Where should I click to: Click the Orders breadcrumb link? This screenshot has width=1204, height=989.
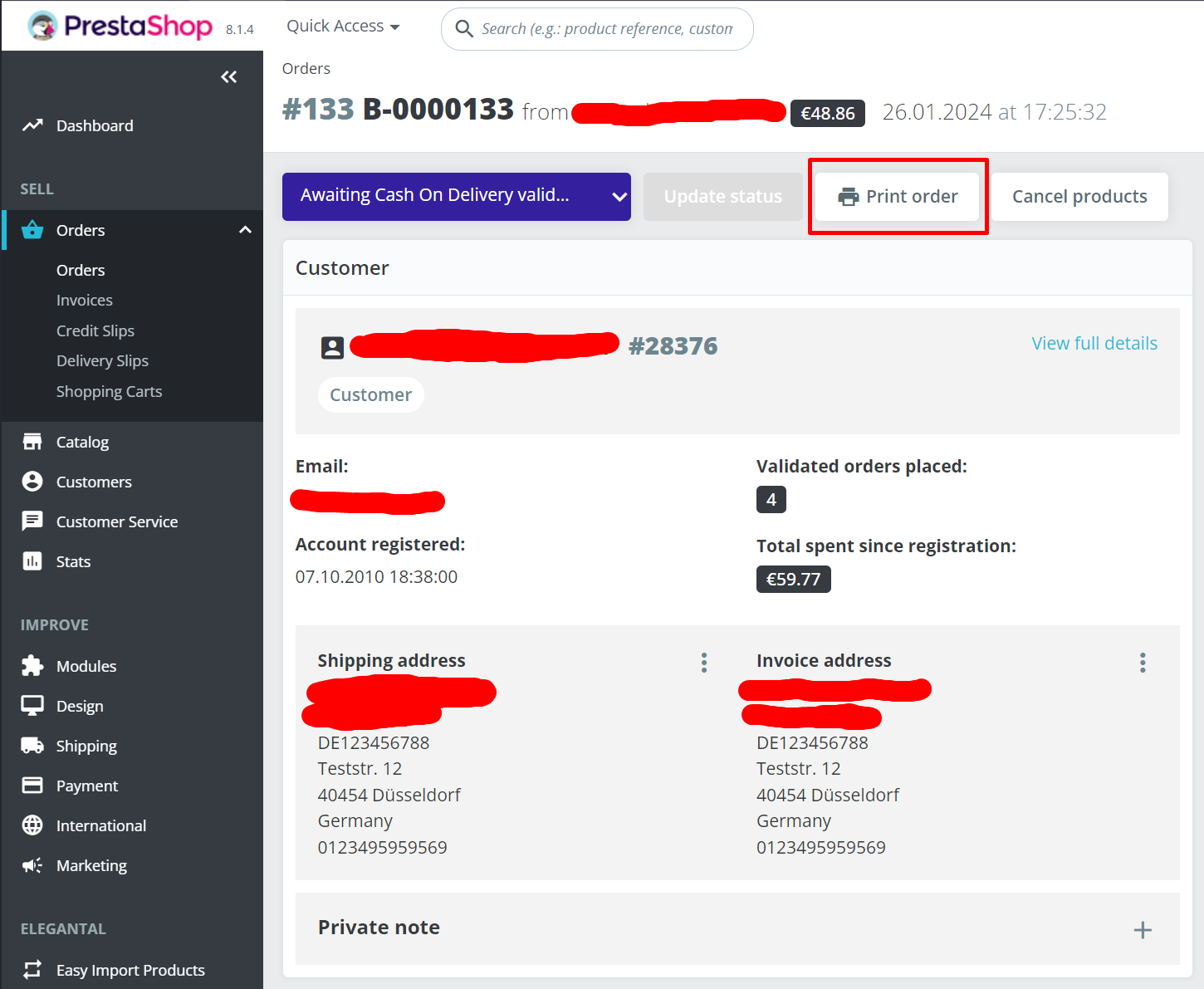pos(306,69)
